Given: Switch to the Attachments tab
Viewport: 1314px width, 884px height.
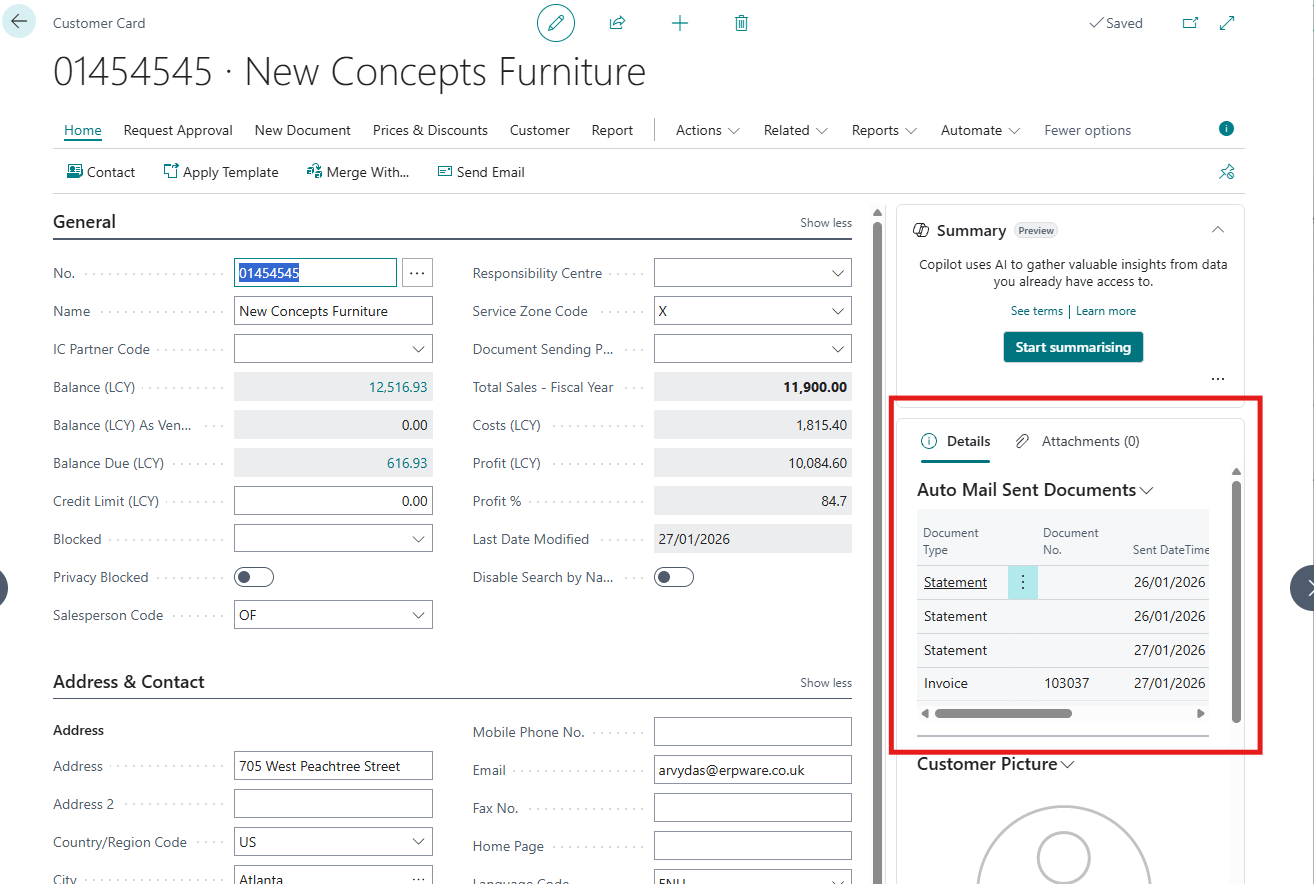Looking at the screenshot, I should click(x=1078, y=441).
